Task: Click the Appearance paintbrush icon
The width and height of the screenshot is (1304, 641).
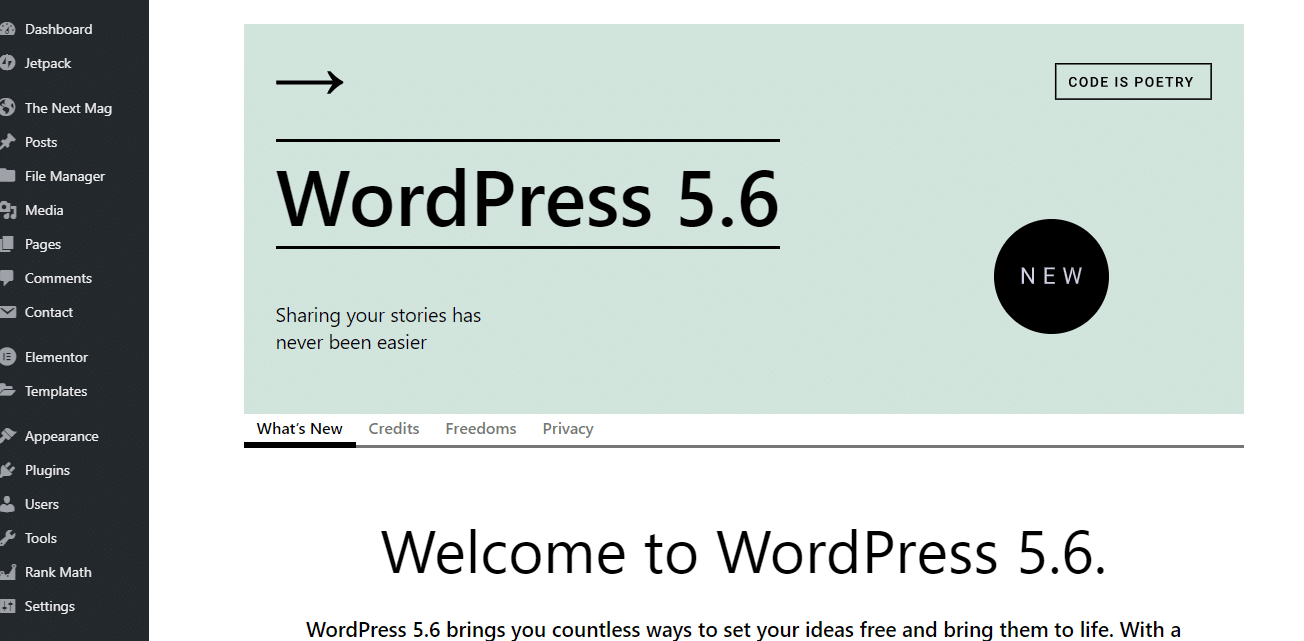Action: 63,435
